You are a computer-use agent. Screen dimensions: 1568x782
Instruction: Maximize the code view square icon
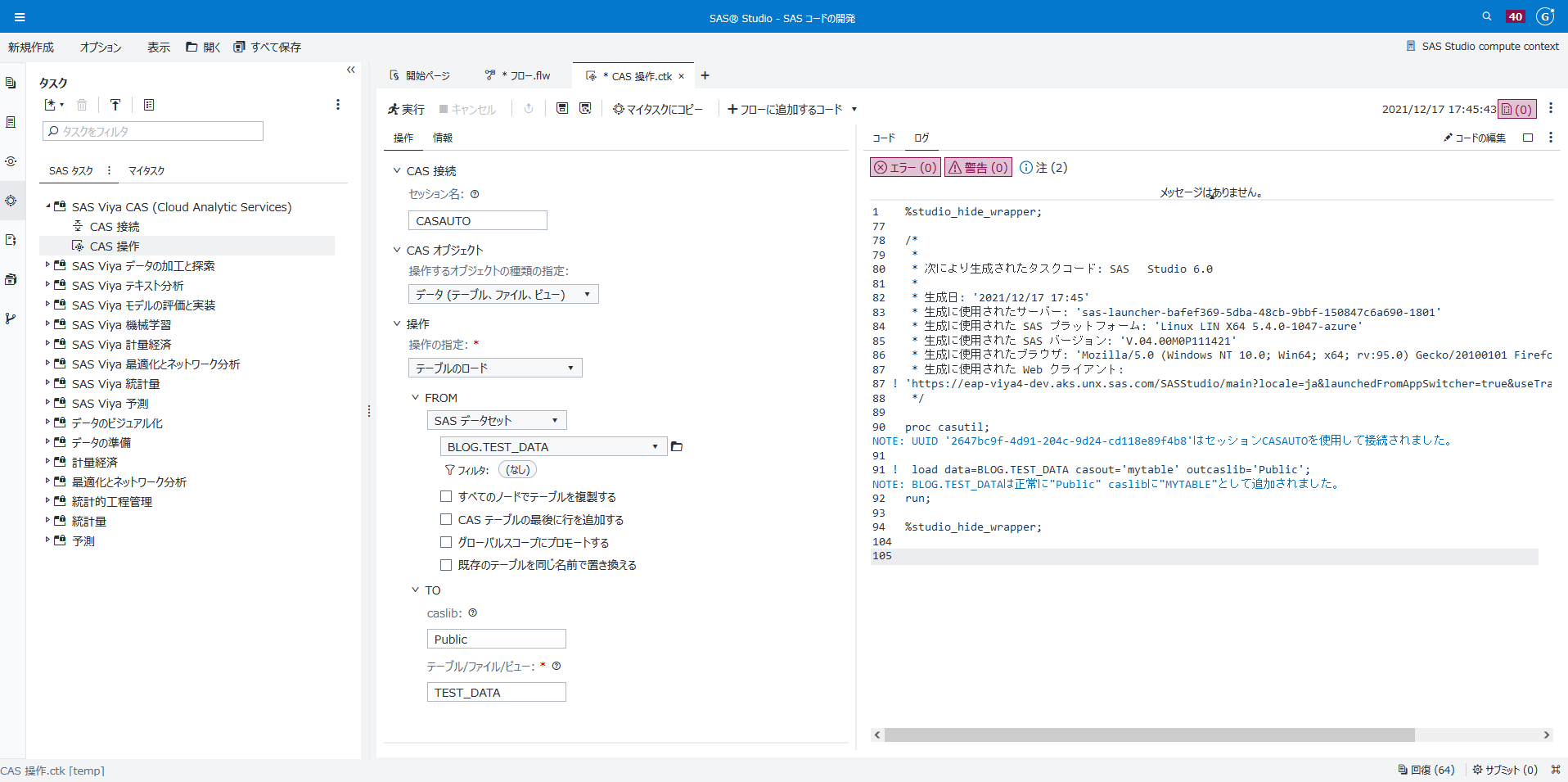click(x=1528, y=138)
